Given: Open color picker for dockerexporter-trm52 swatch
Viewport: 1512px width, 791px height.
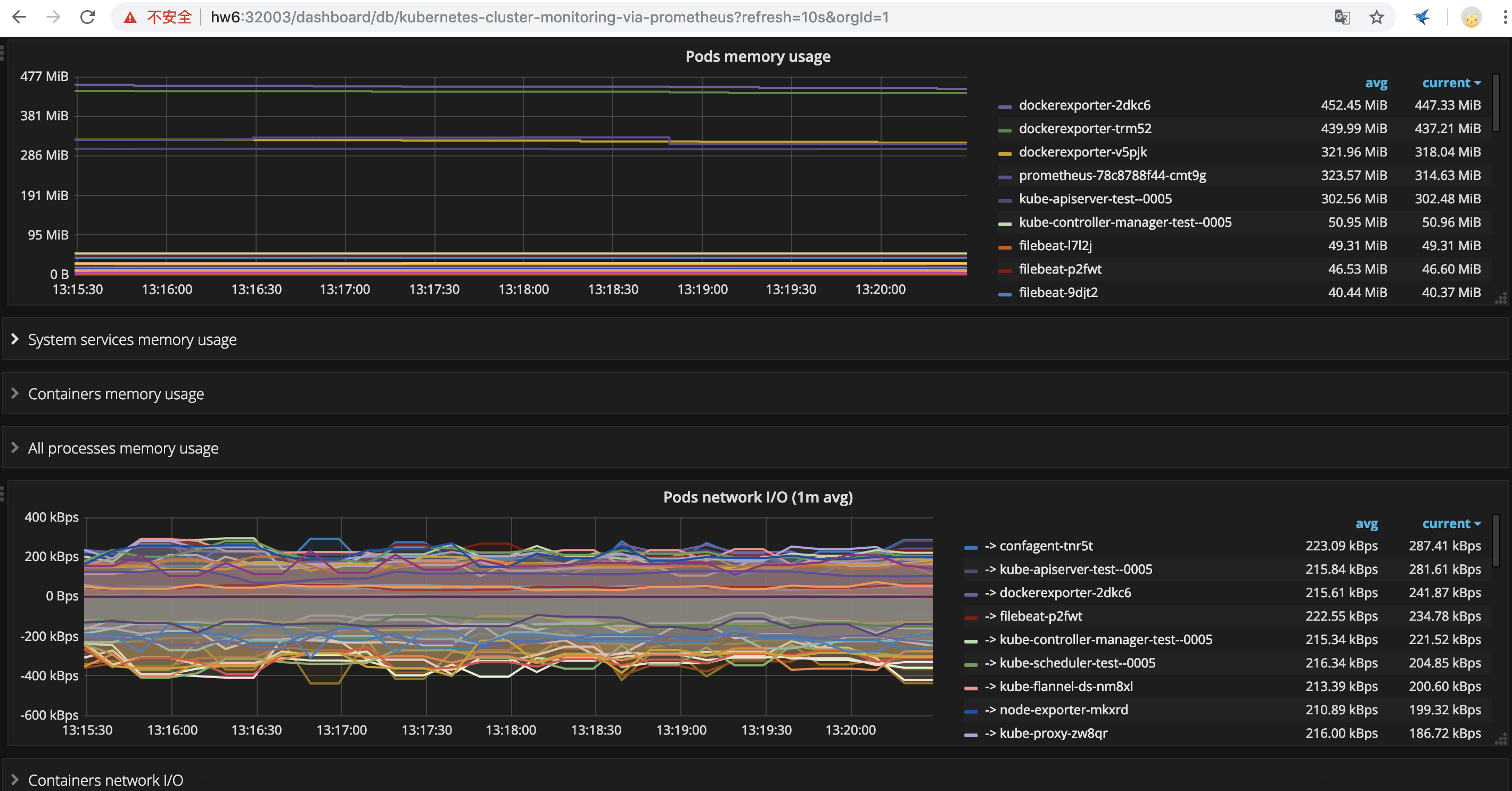Looking at the screenshot, I should (1005, 130).
